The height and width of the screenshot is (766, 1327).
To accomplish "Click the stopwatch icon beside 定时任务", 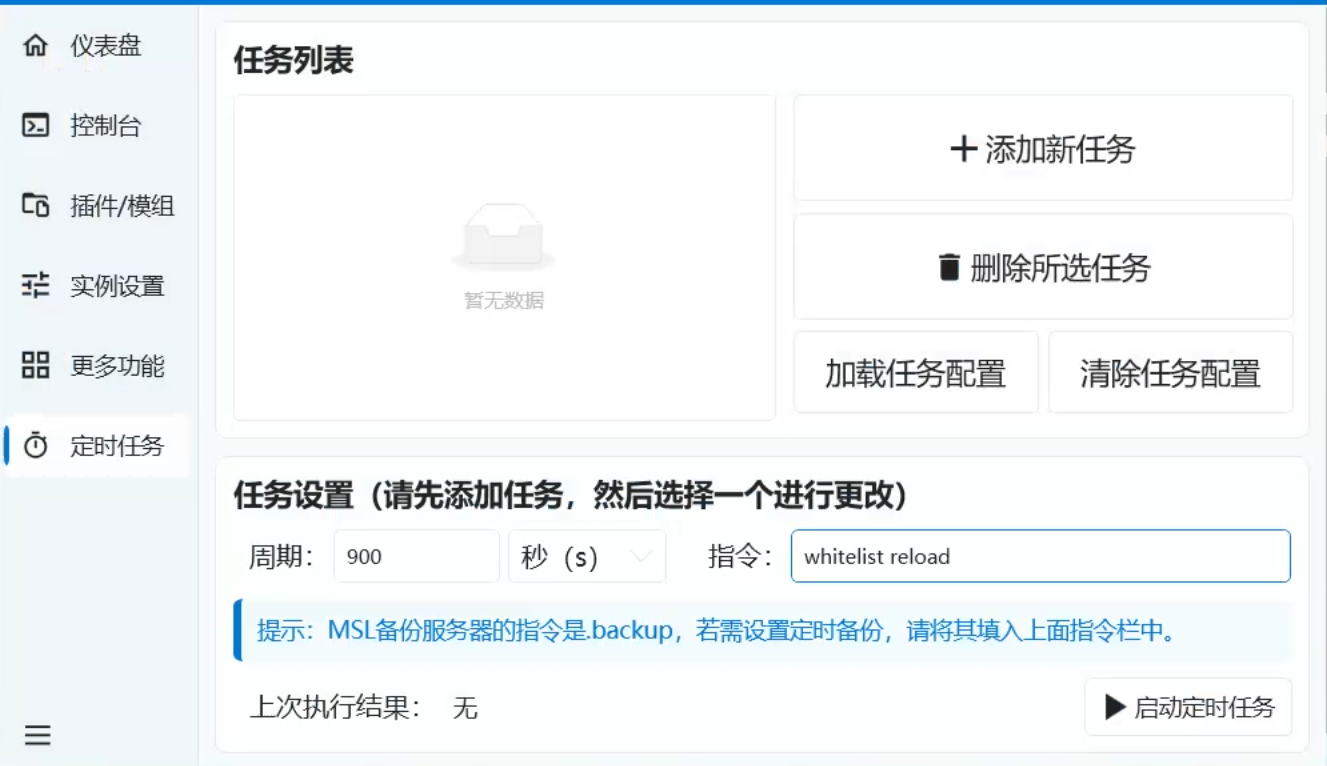I will tap(36, 446).
